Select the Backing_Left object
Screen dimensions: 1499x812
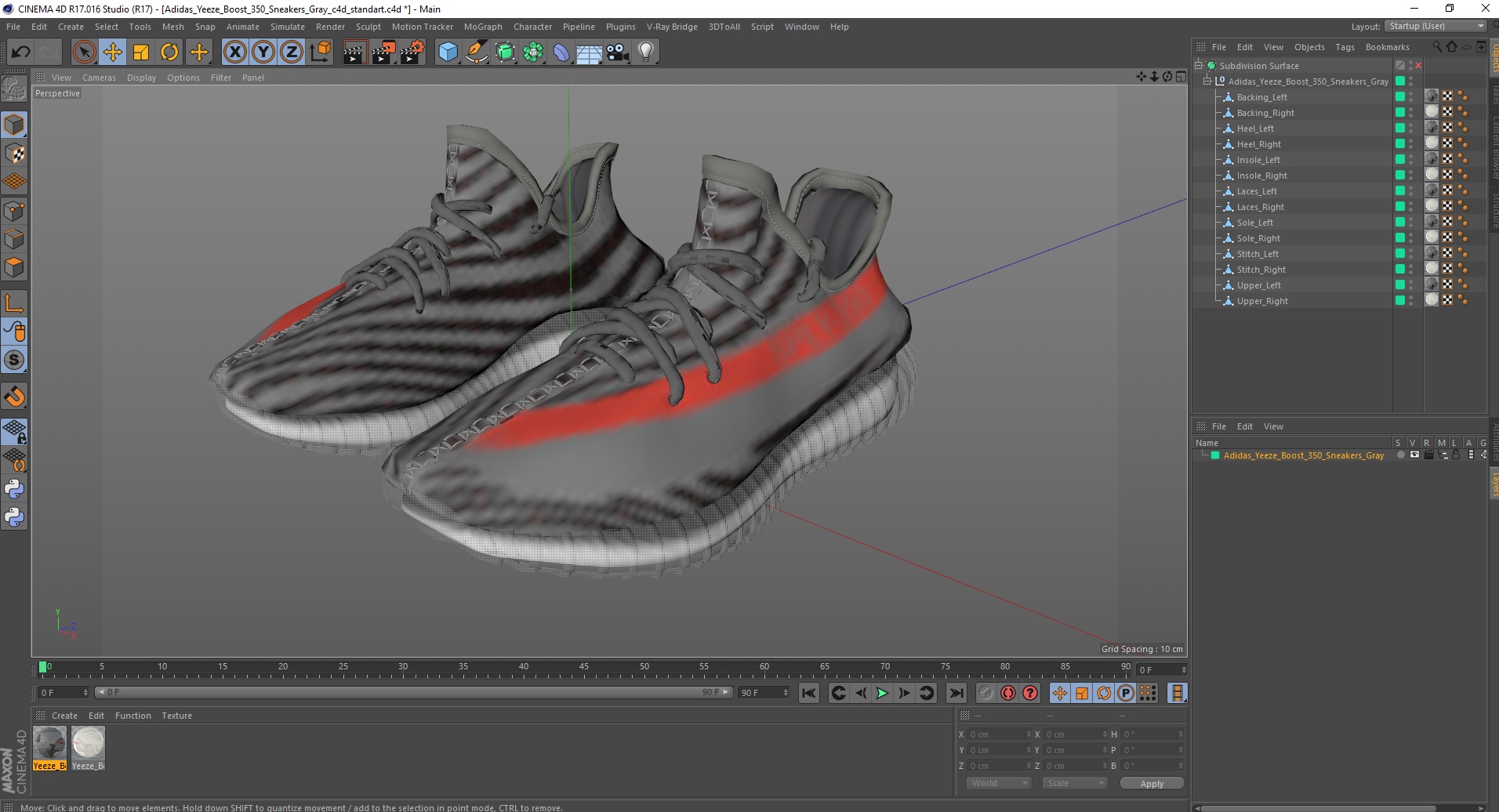tap(1261, 97)
